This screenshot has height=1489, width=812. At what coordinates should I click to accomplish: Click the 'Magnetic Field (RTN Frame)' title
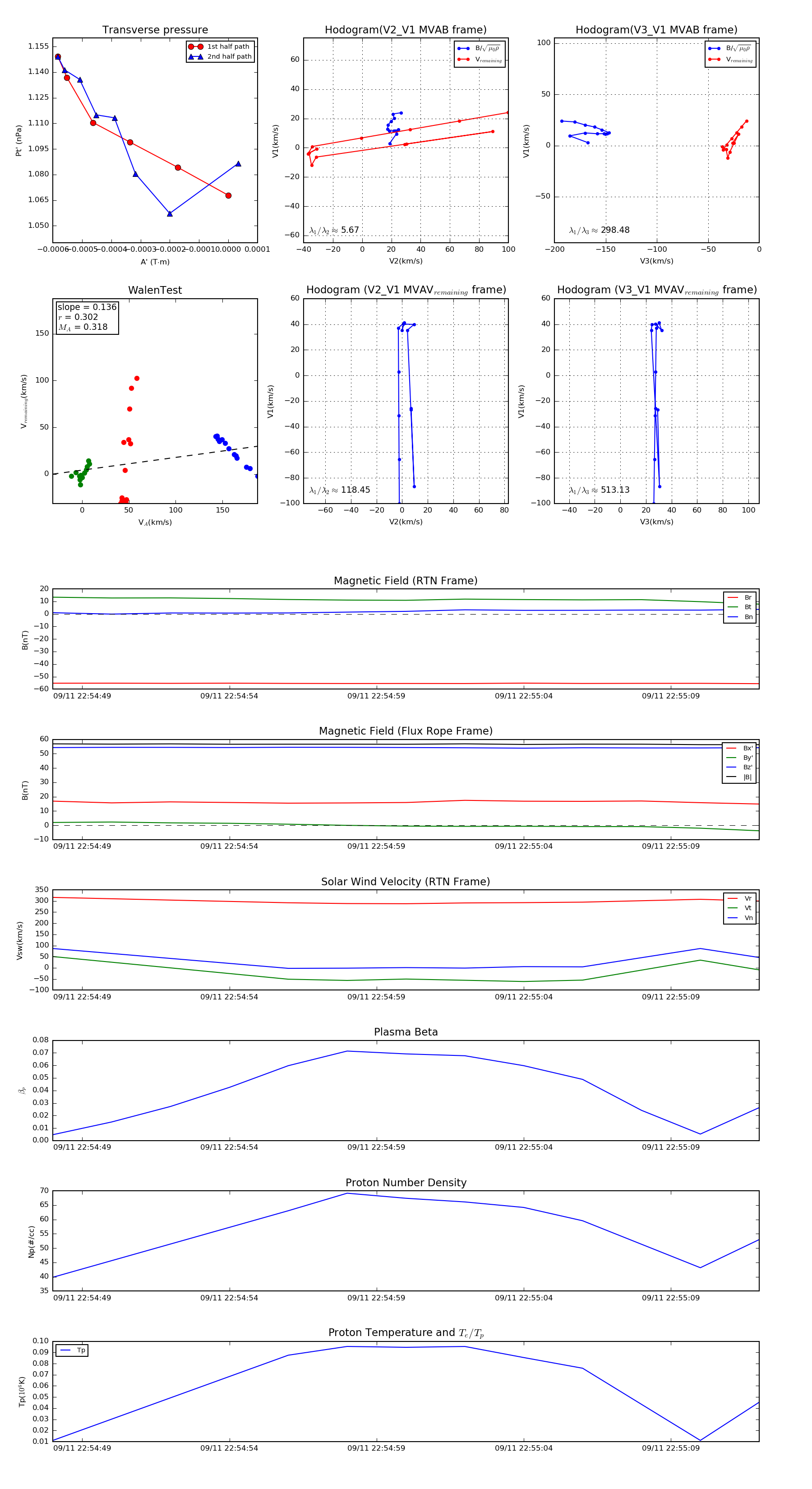click(406, 581)
